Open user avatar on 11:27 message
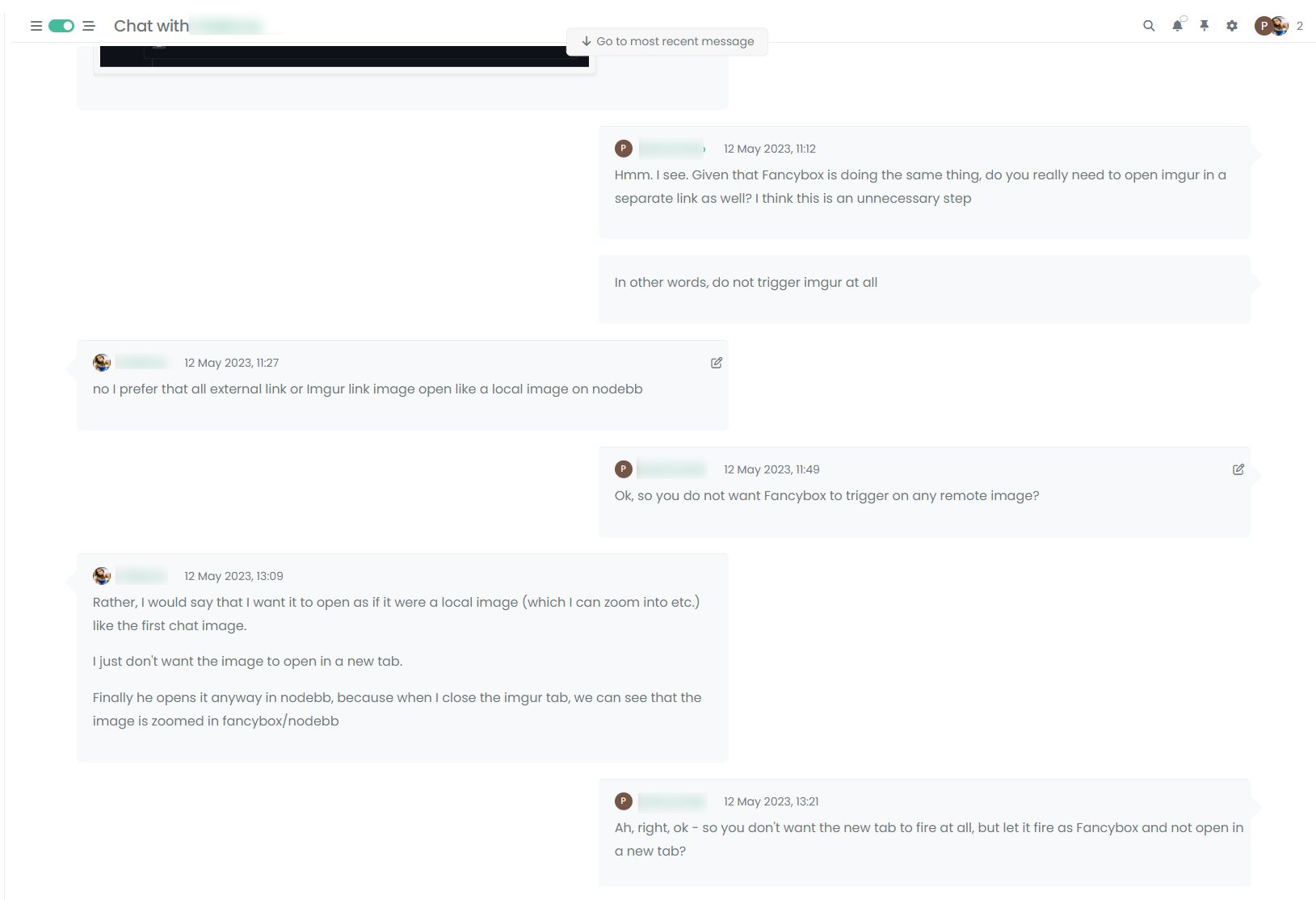 pyautogui.click(x=102, y=363)
